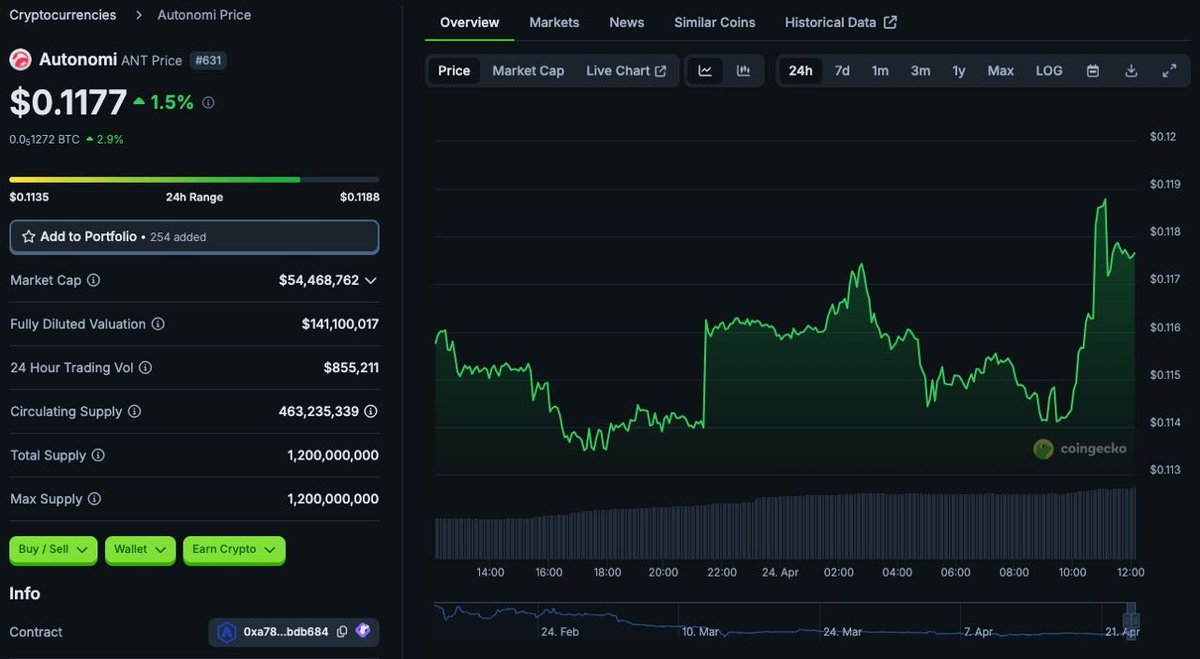Image resolution: width=1200 pixels, height=659 pixels.
Task: Select the Price chart mode
Action: tap(454, 71)
